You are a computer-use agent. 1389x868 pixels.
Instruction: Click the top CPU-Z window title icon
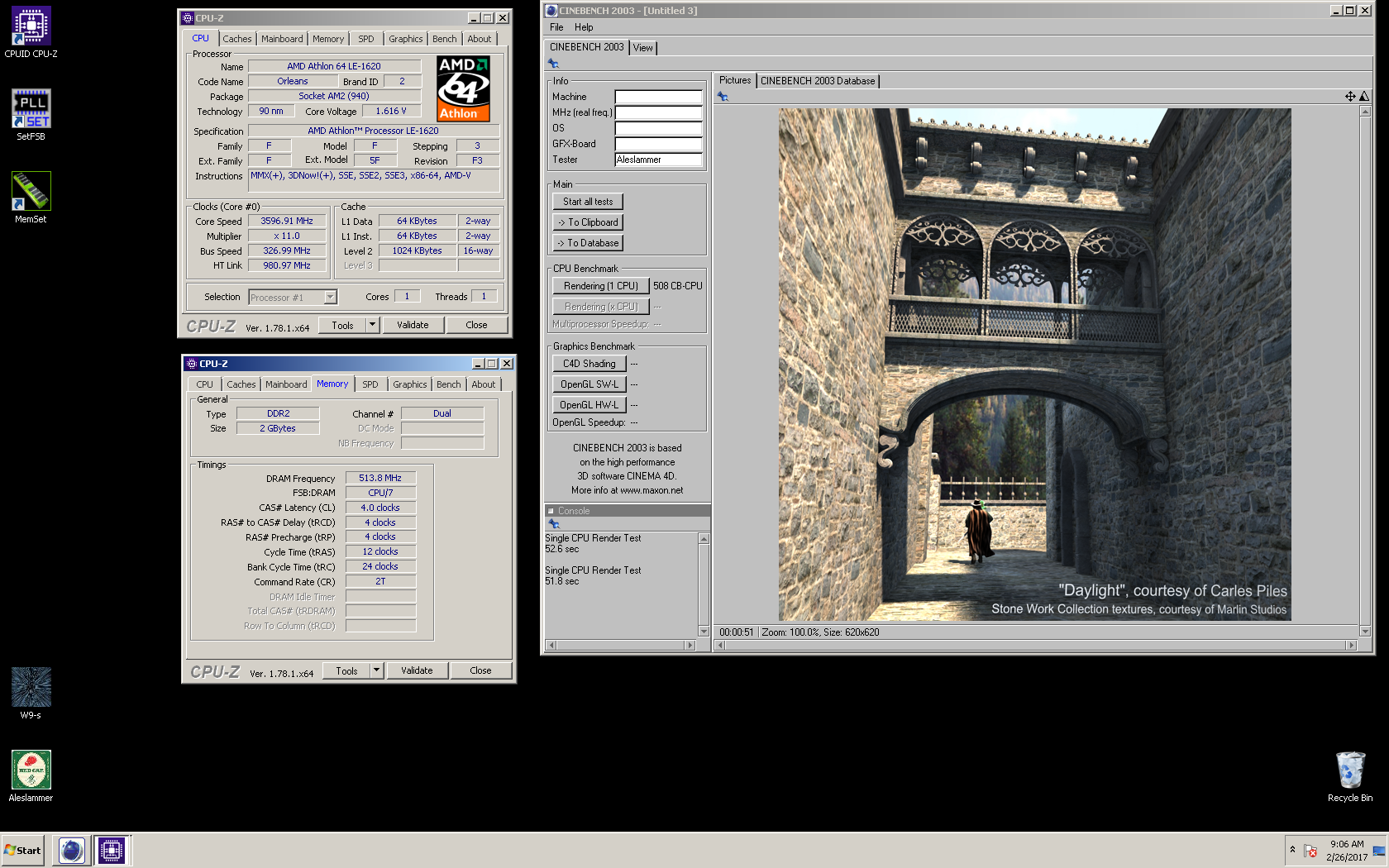(188, 18)
